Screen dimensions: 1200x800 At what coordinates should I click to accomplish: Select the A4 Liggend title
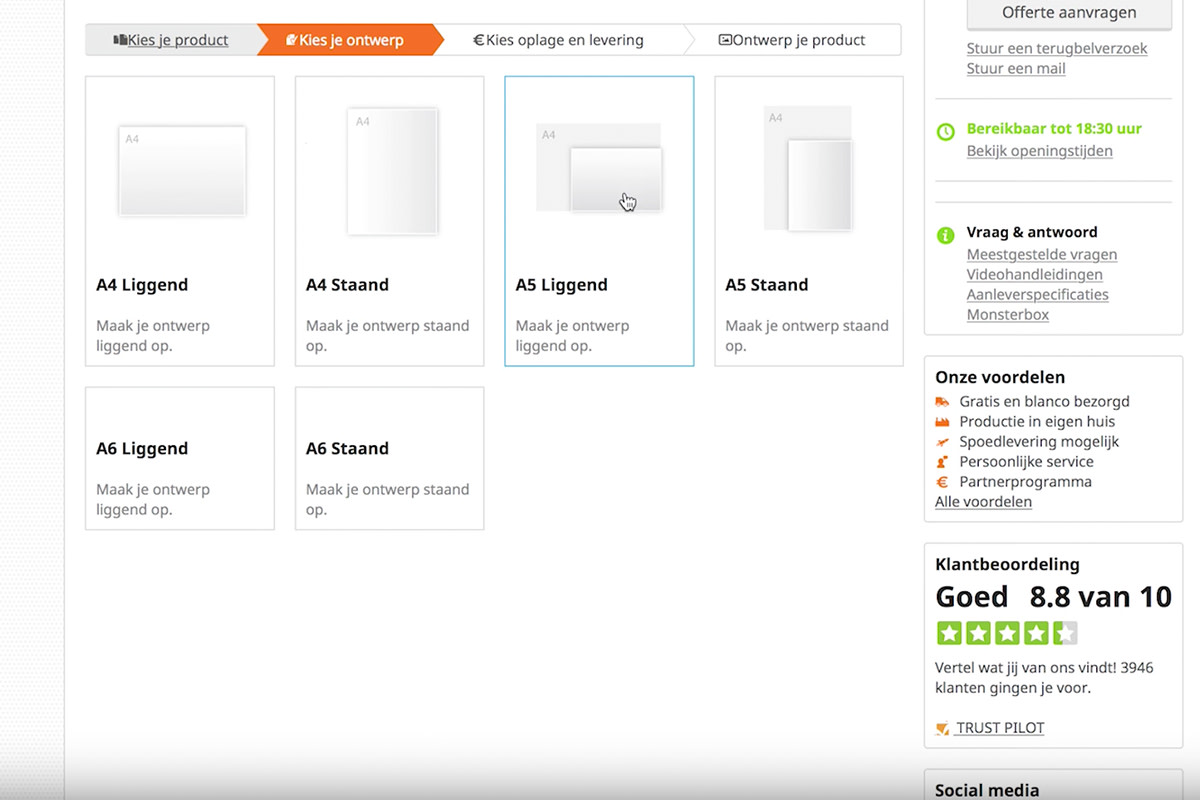tap(142, 285)
